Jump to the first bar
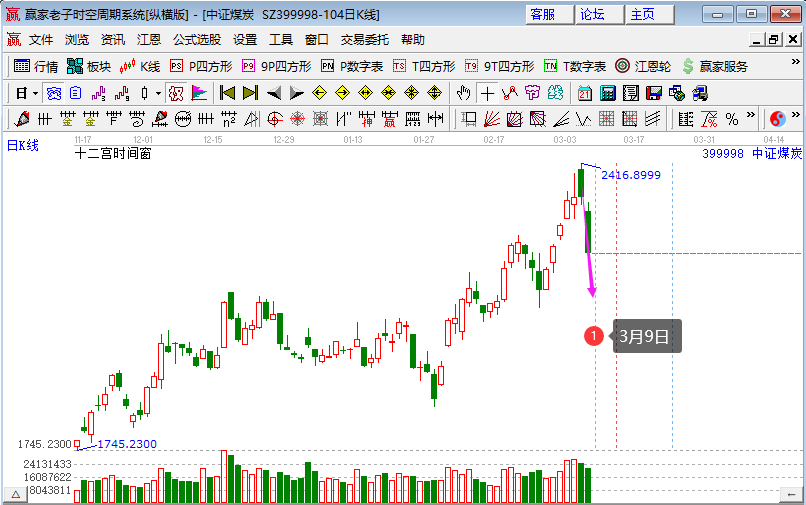This screenshot has height=505, width=806. pyautogui.click(x=227, y=94)
